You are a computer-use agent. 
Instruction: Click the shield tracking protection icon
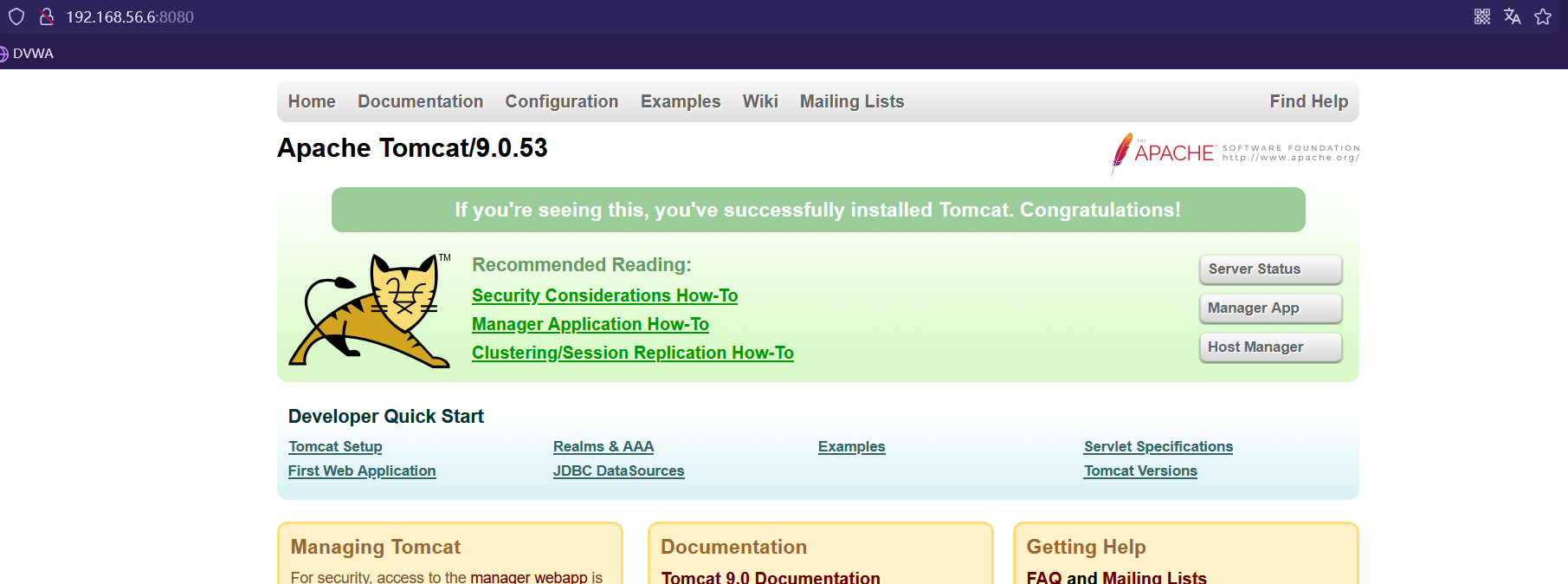tap(16, 16)
